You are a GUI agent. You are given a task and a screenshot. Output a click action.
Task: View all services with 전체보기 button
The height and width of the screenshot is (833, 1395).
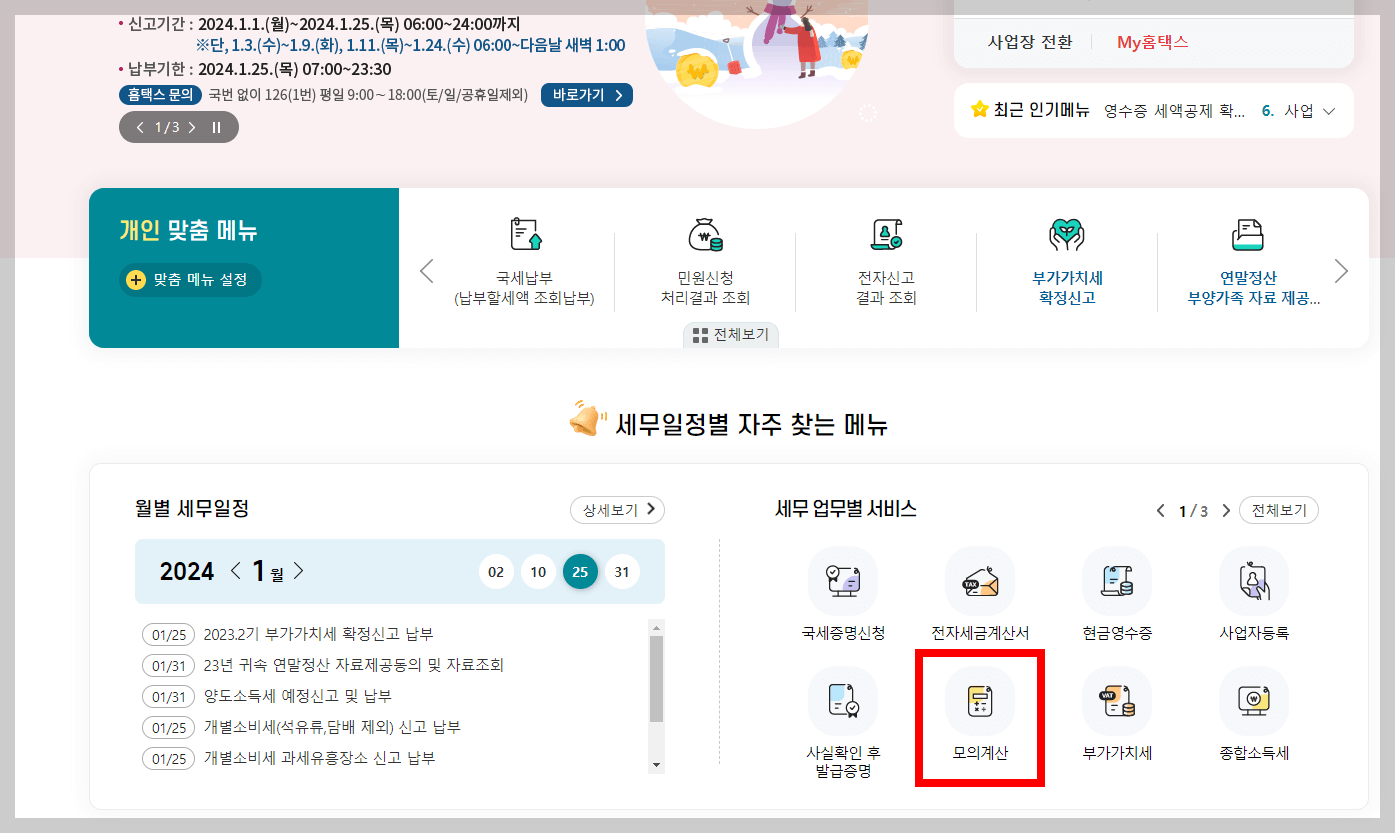[x=1278, y=509]
